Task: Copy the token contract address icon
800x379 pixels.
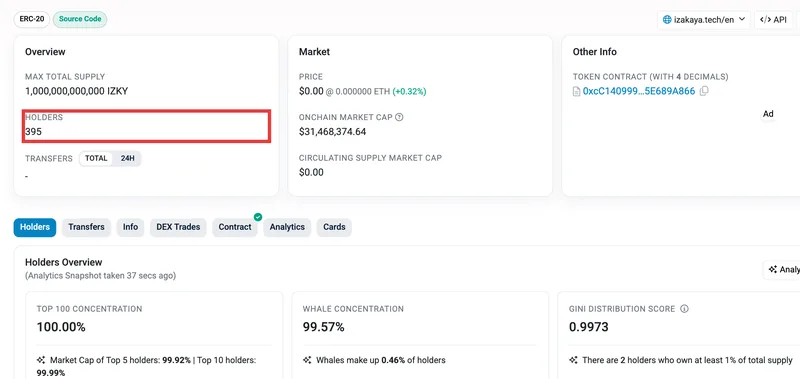Action: (704, 91)
